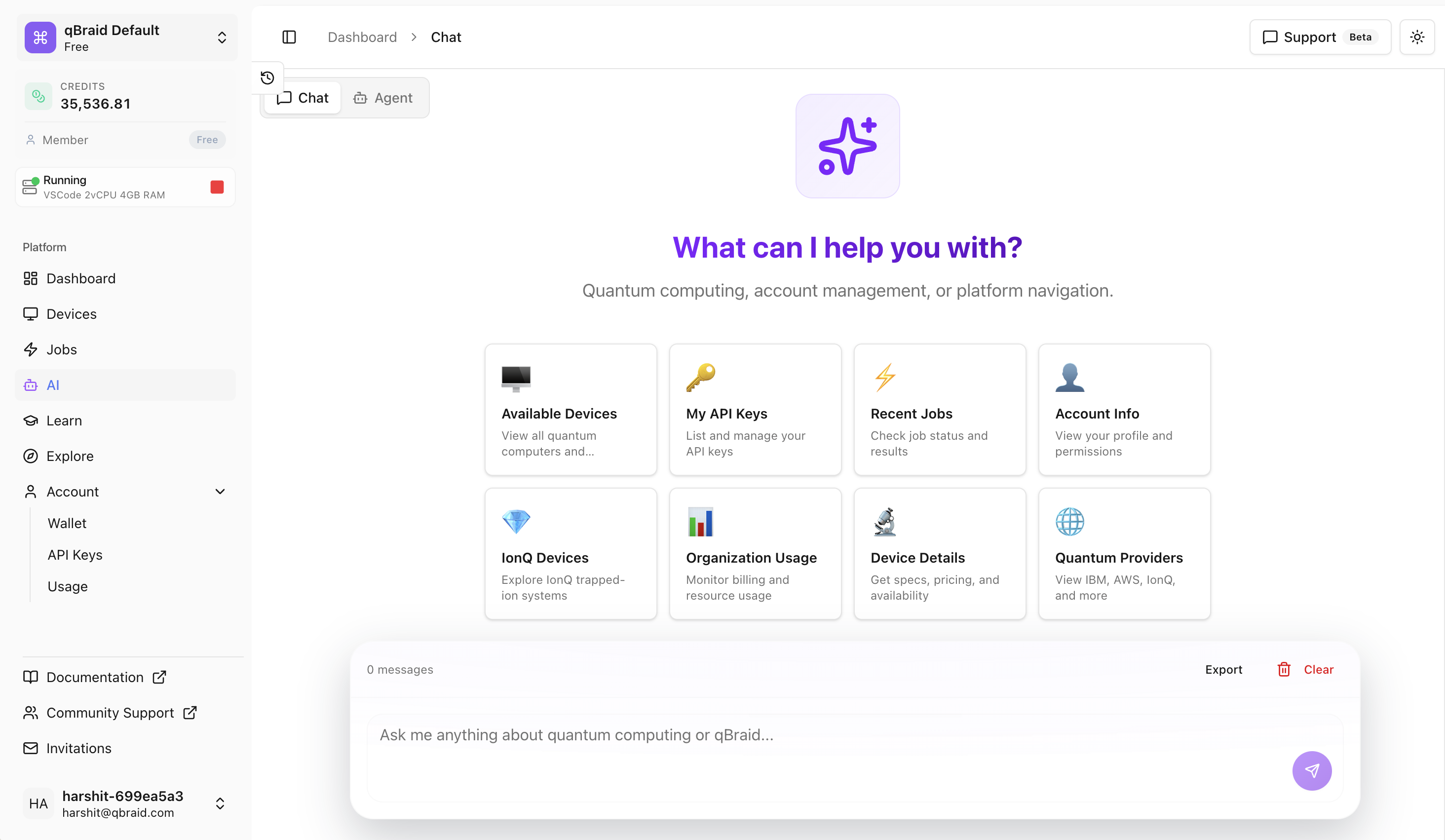Screen dimensions: 1445x840
Task: Click the green credits coin icon
Action: click(38, 96)
